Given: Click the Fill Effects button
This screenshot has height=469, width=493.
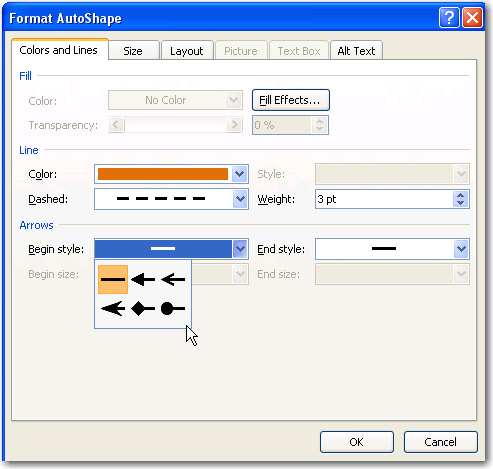Looking at the screenshot, I should click(291, 100).
